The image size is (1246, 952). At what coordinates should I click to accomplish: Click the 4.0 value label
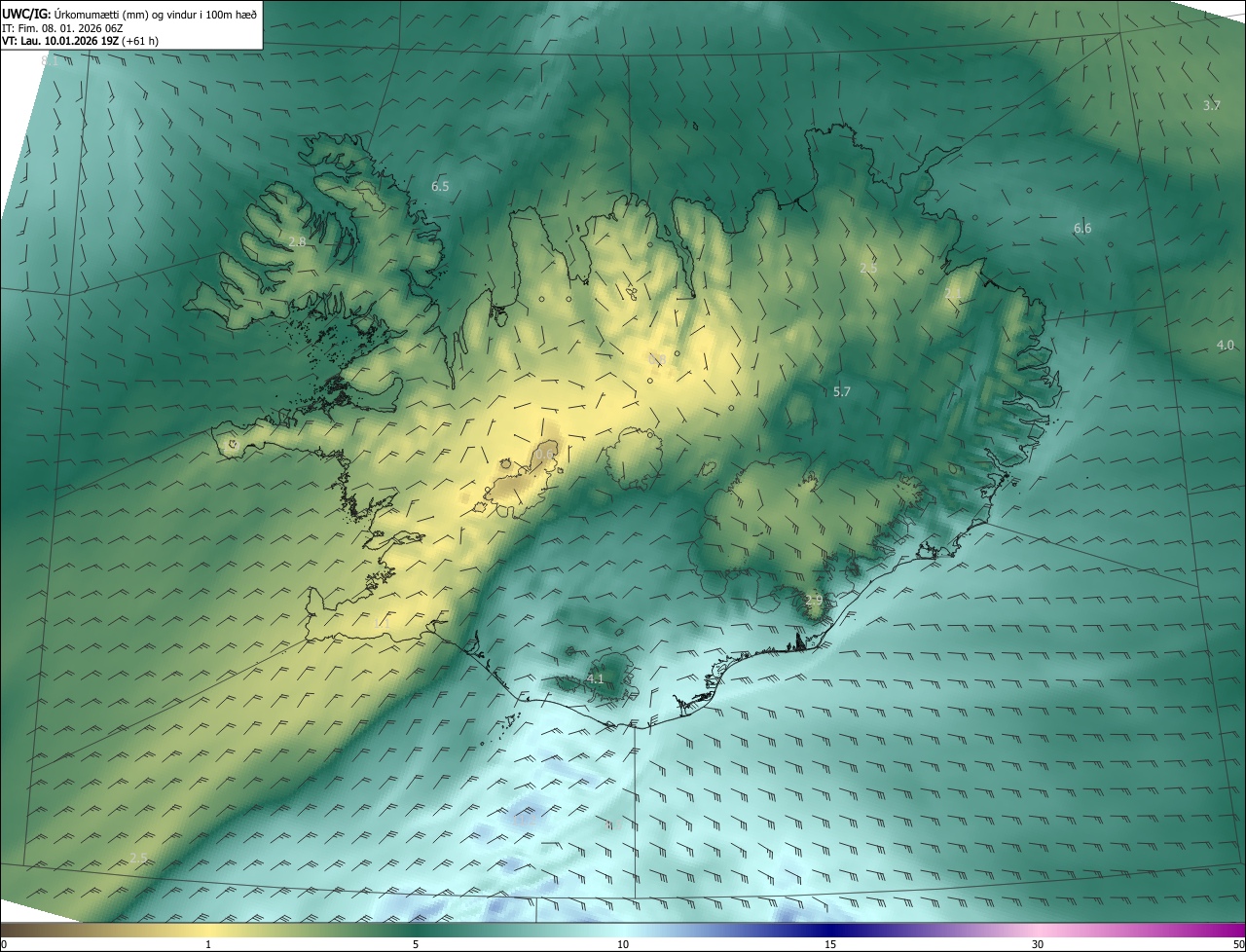1225,346
